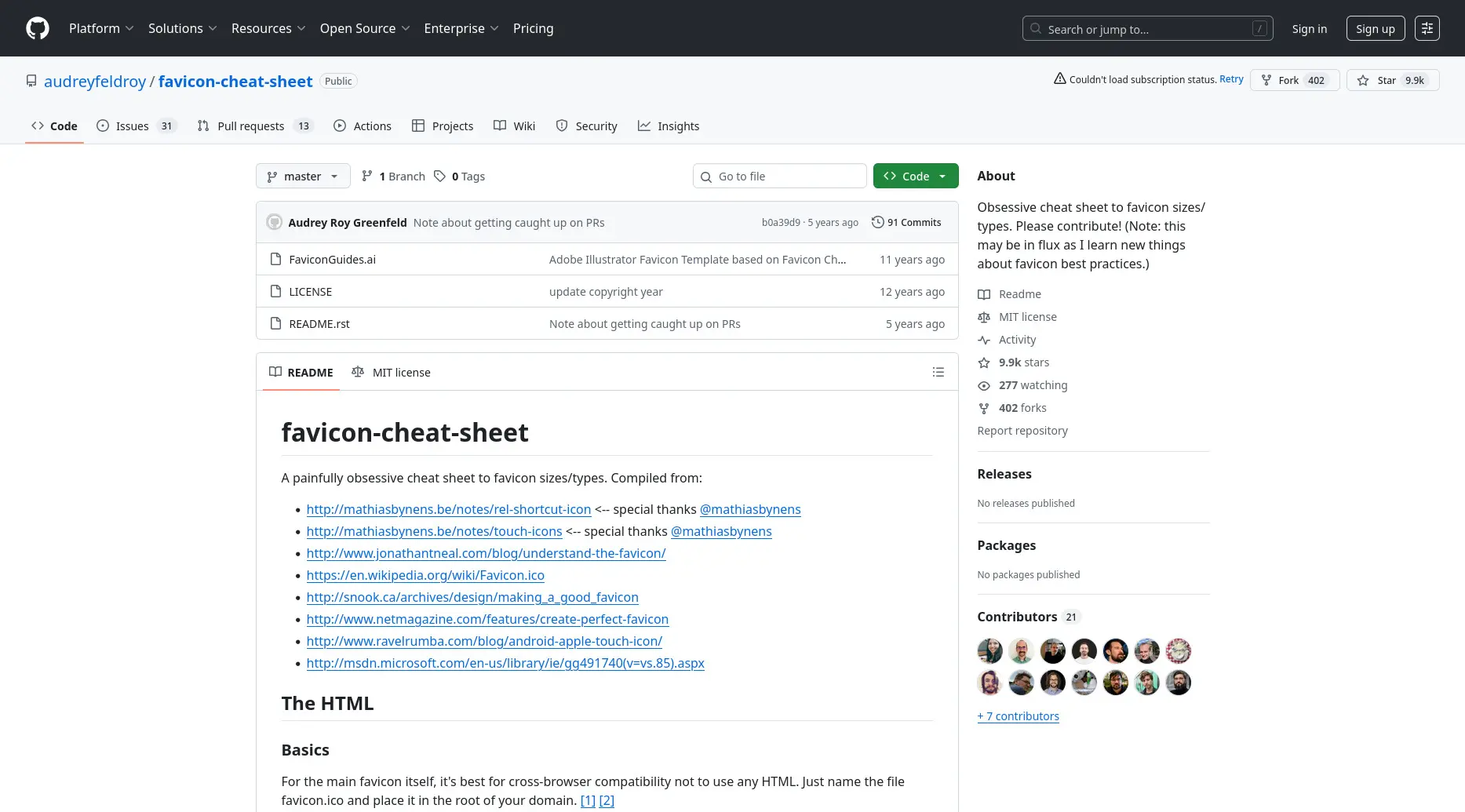1465x812 pixels.
Task: Click the Audrey Roy Greenfeld avatar icon
Action: point(274,222)
